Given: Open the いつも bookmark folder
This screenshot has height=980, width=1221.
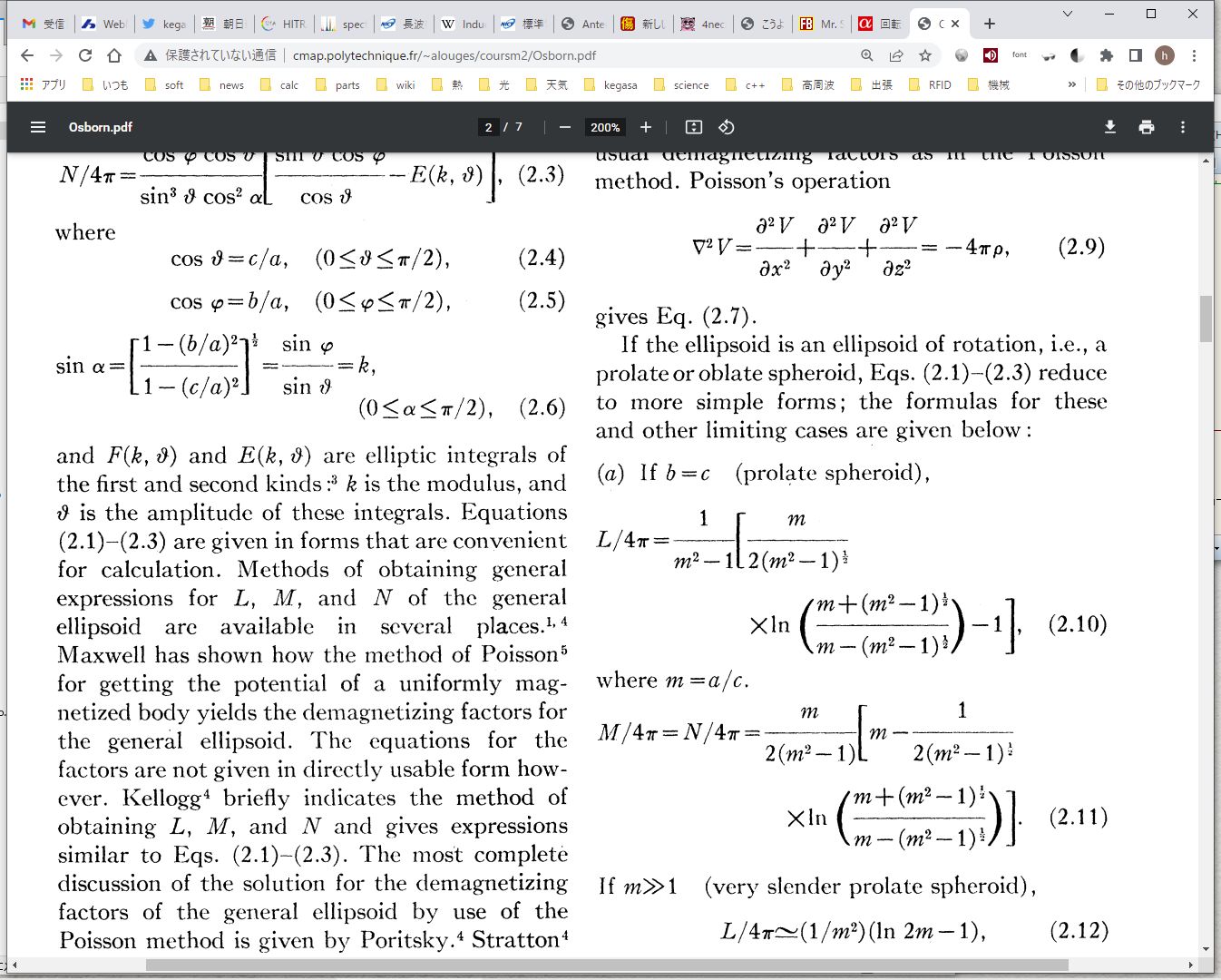Looking at the screenshot, I should 104,84.
